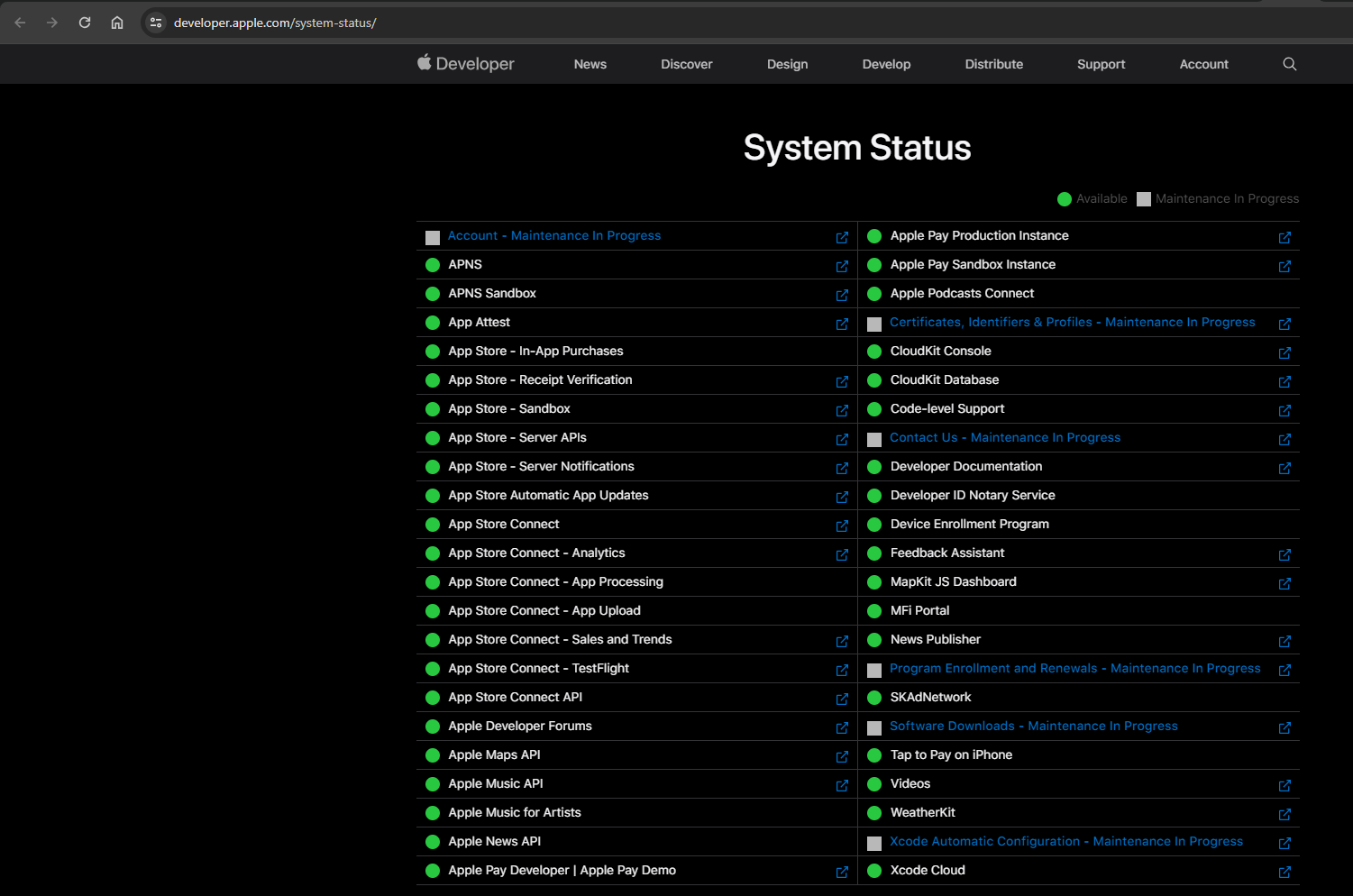Click Program Enrollment and Renewals maintenance link
The height and width of the screenshot is (896, 1353).
1075,668
